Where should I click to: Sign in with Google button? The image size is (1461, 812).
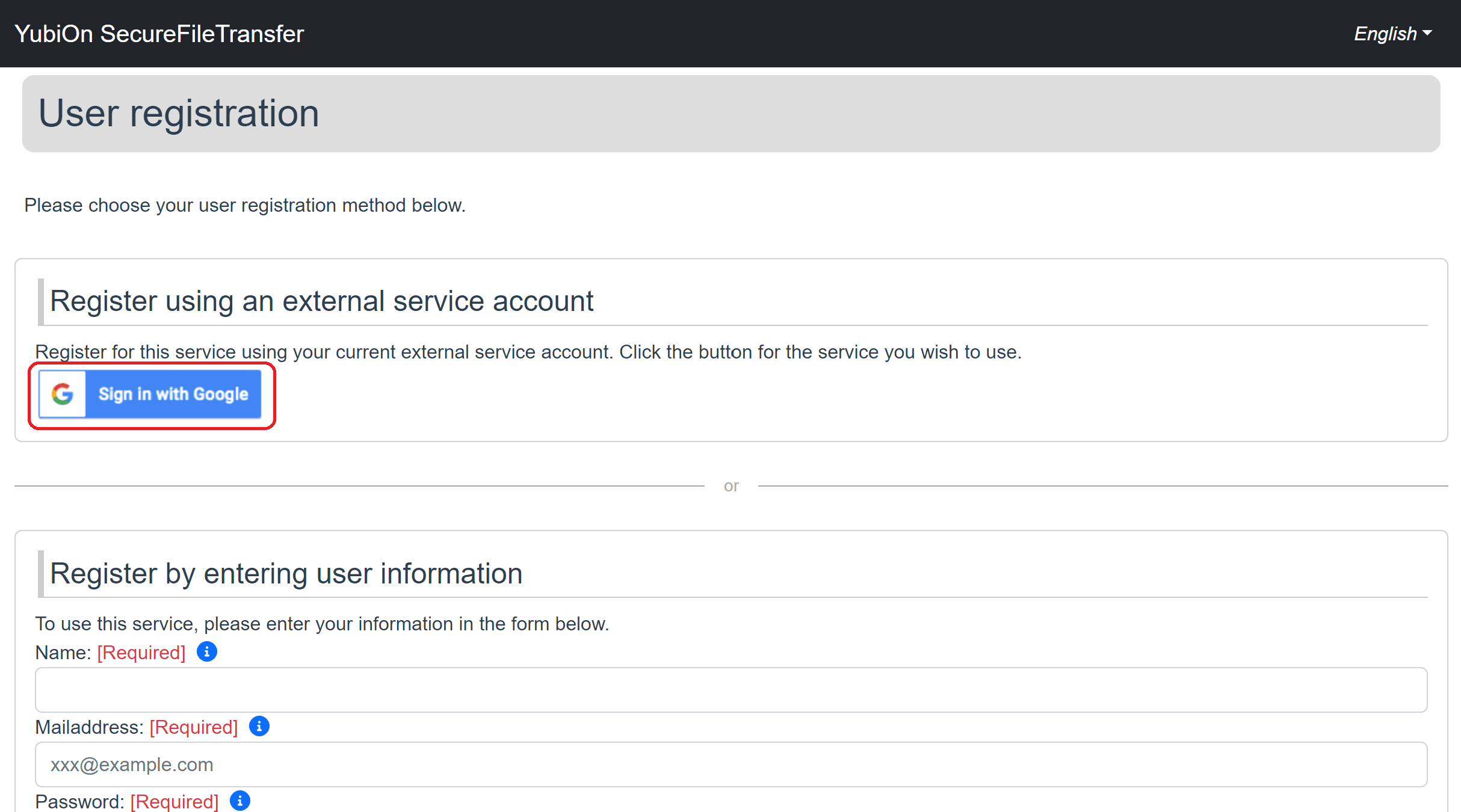point(150,394)
